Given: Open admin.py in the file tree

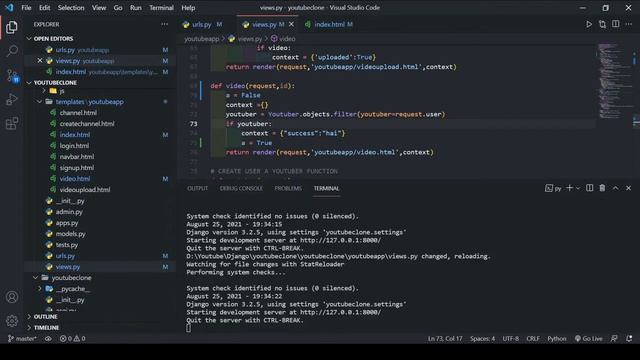Looking at the screenshot, I should (69, 212).
